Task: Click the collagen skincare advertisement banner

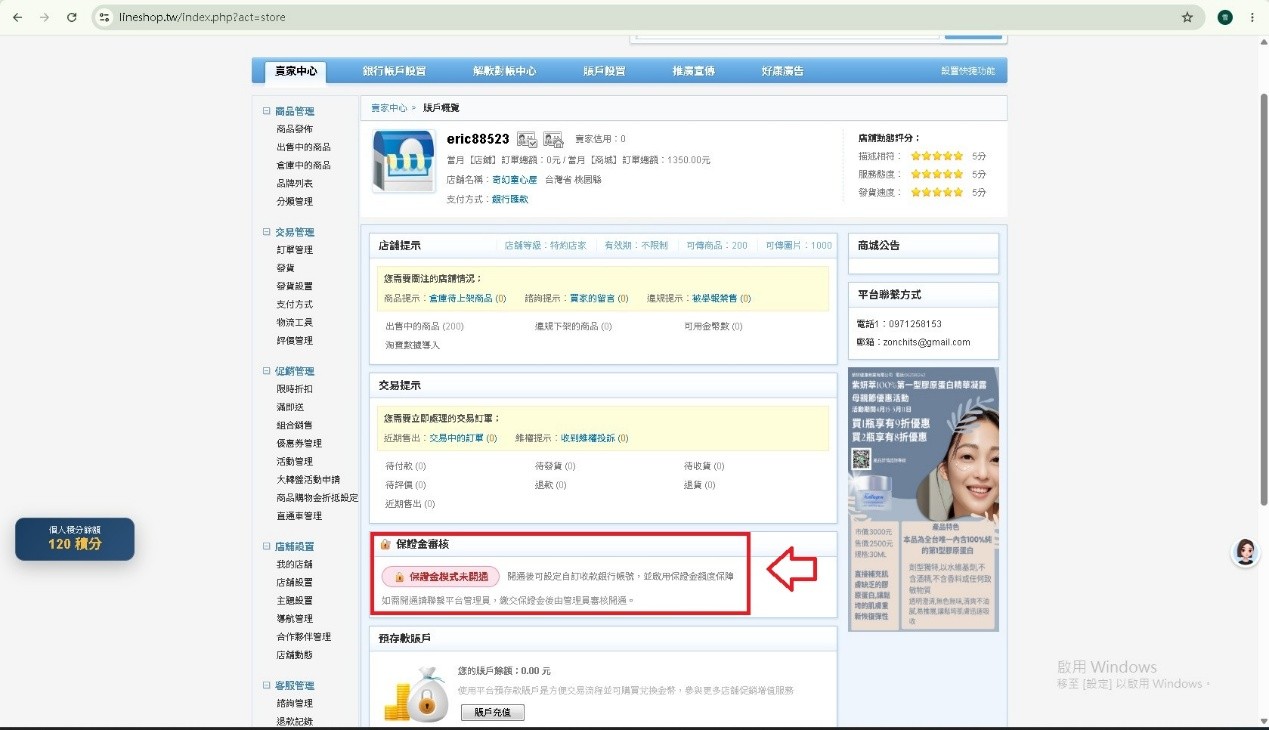Action: click(x=923, y=499)
